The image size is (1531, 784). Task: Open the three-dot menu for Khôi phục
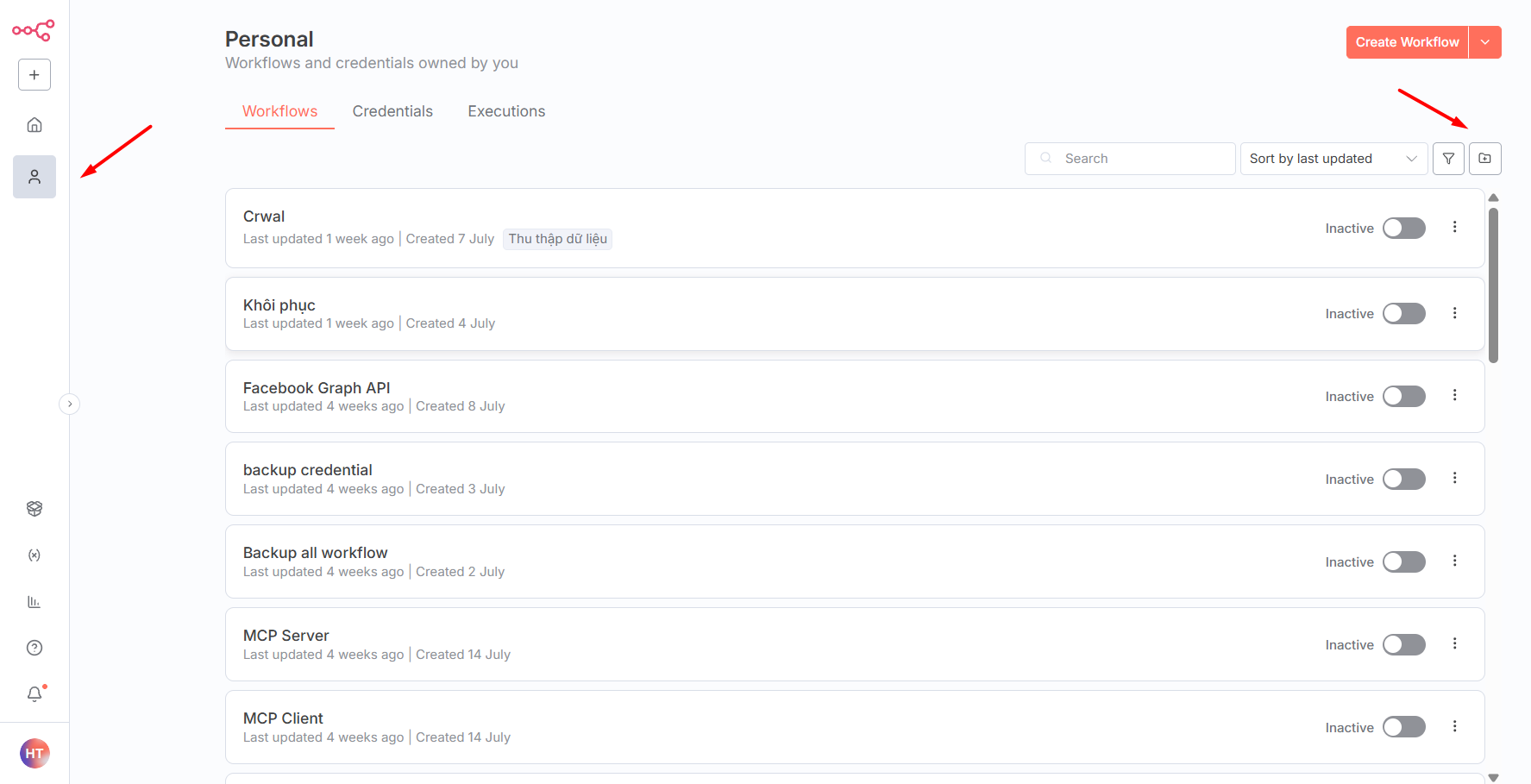click(x=1454, y=313)
